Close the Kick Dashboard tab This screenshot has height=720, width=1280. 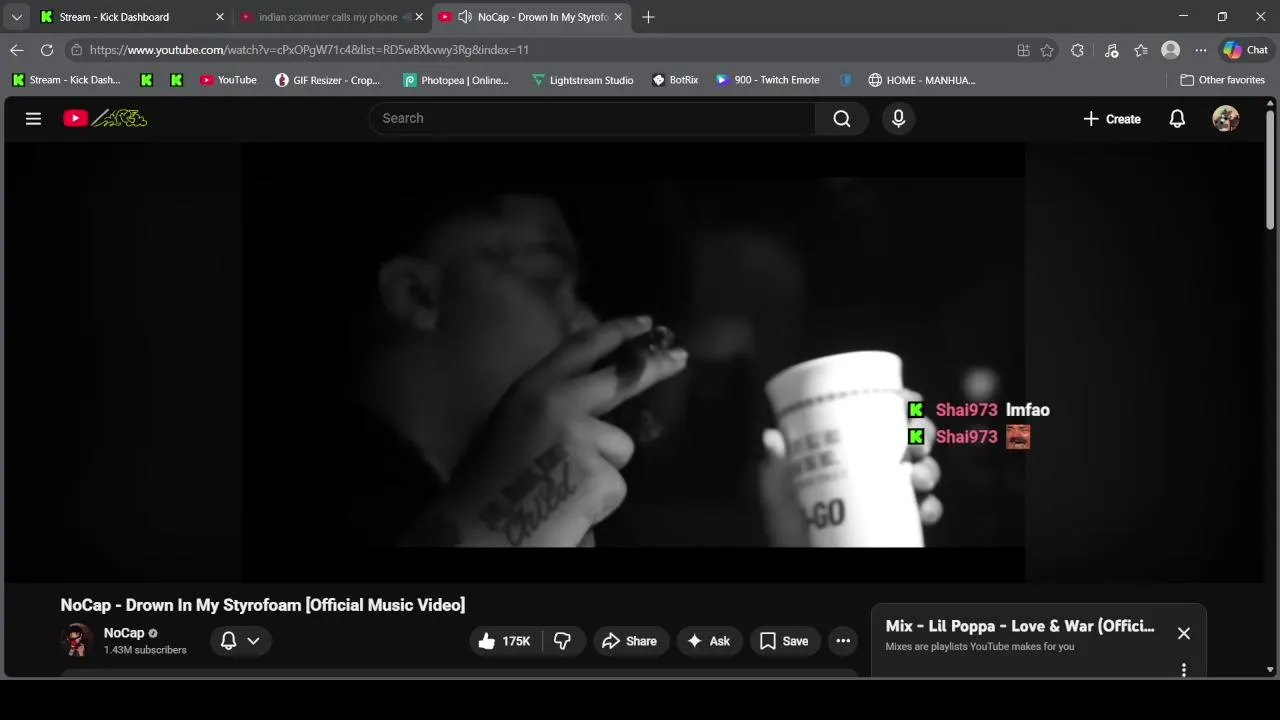pyautogui.click(x=220, y=17)
